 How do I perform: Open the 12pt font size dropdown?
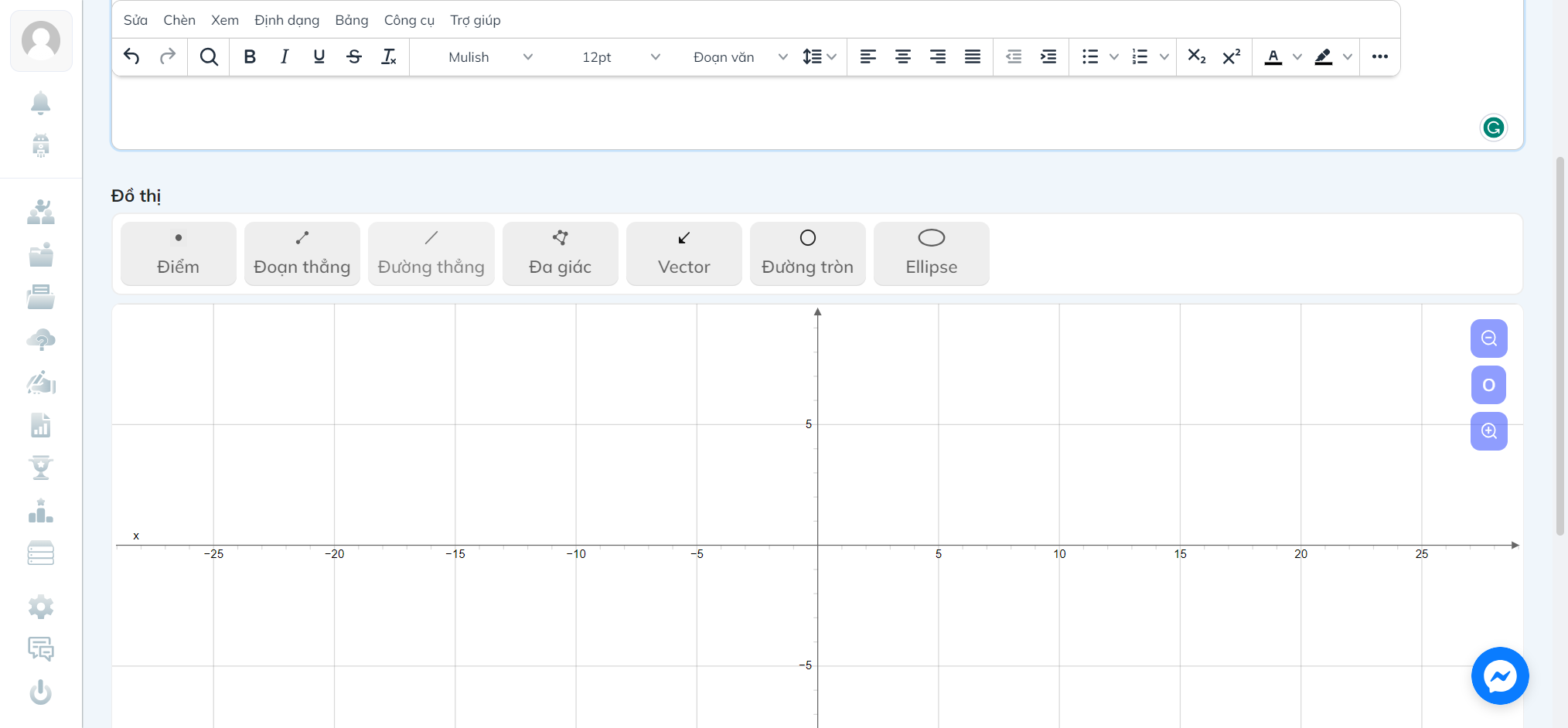point(620,57)
